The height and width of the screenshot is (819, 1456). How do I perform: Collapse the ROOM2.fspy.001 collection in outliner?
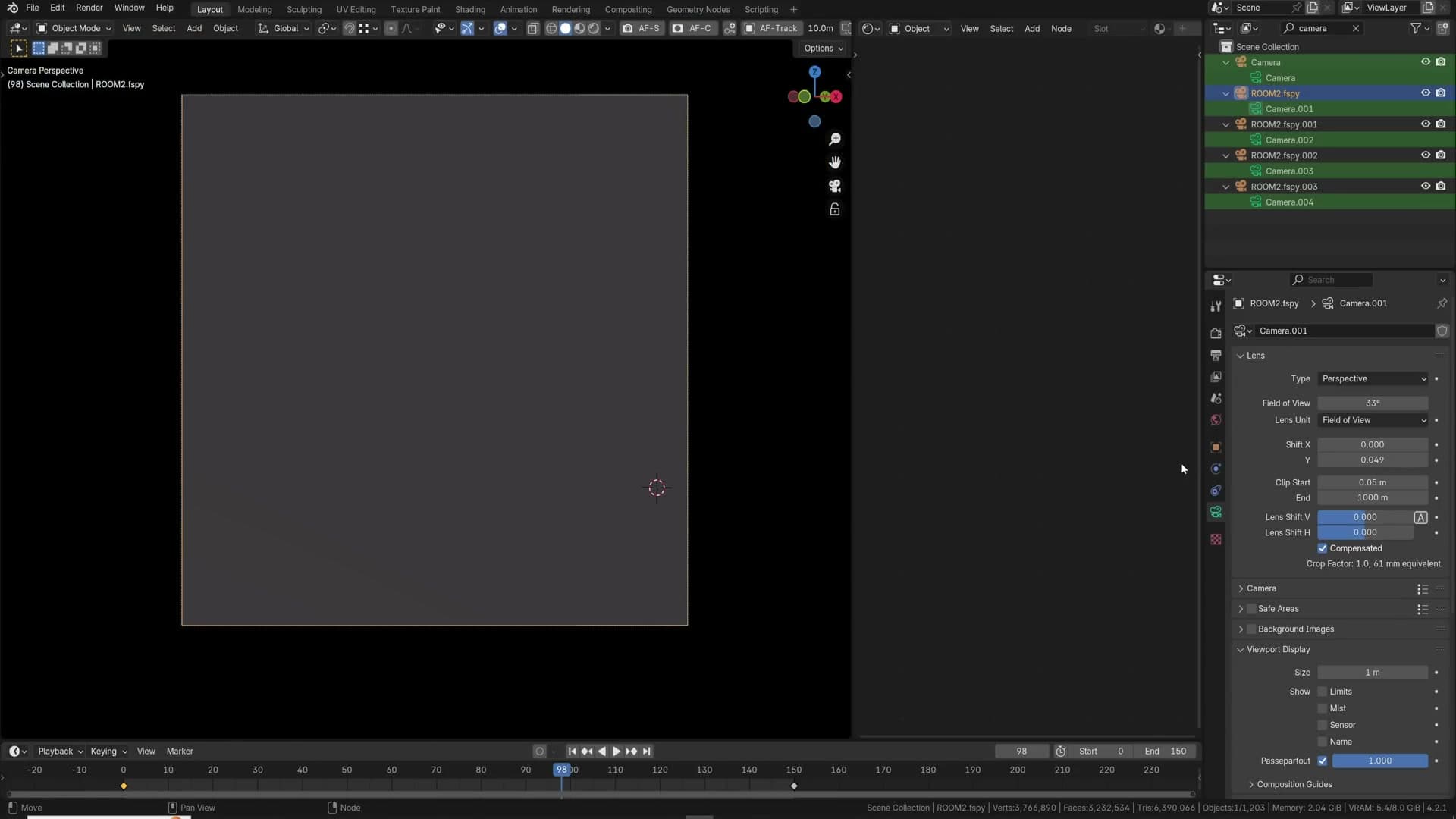coord(1226,124)
